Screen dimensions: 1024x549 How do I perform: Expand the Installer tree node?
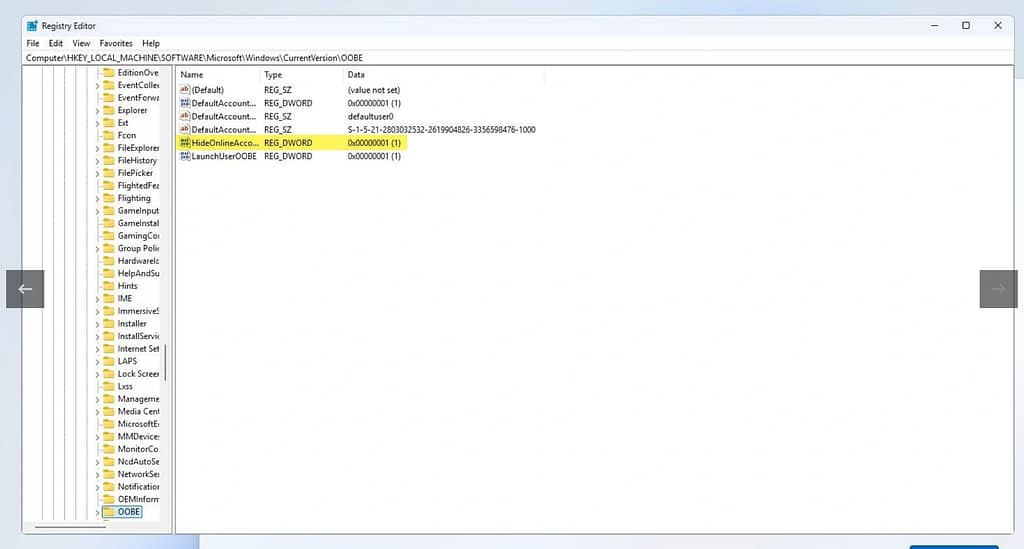pyautogui.click(x=97, y=324)
